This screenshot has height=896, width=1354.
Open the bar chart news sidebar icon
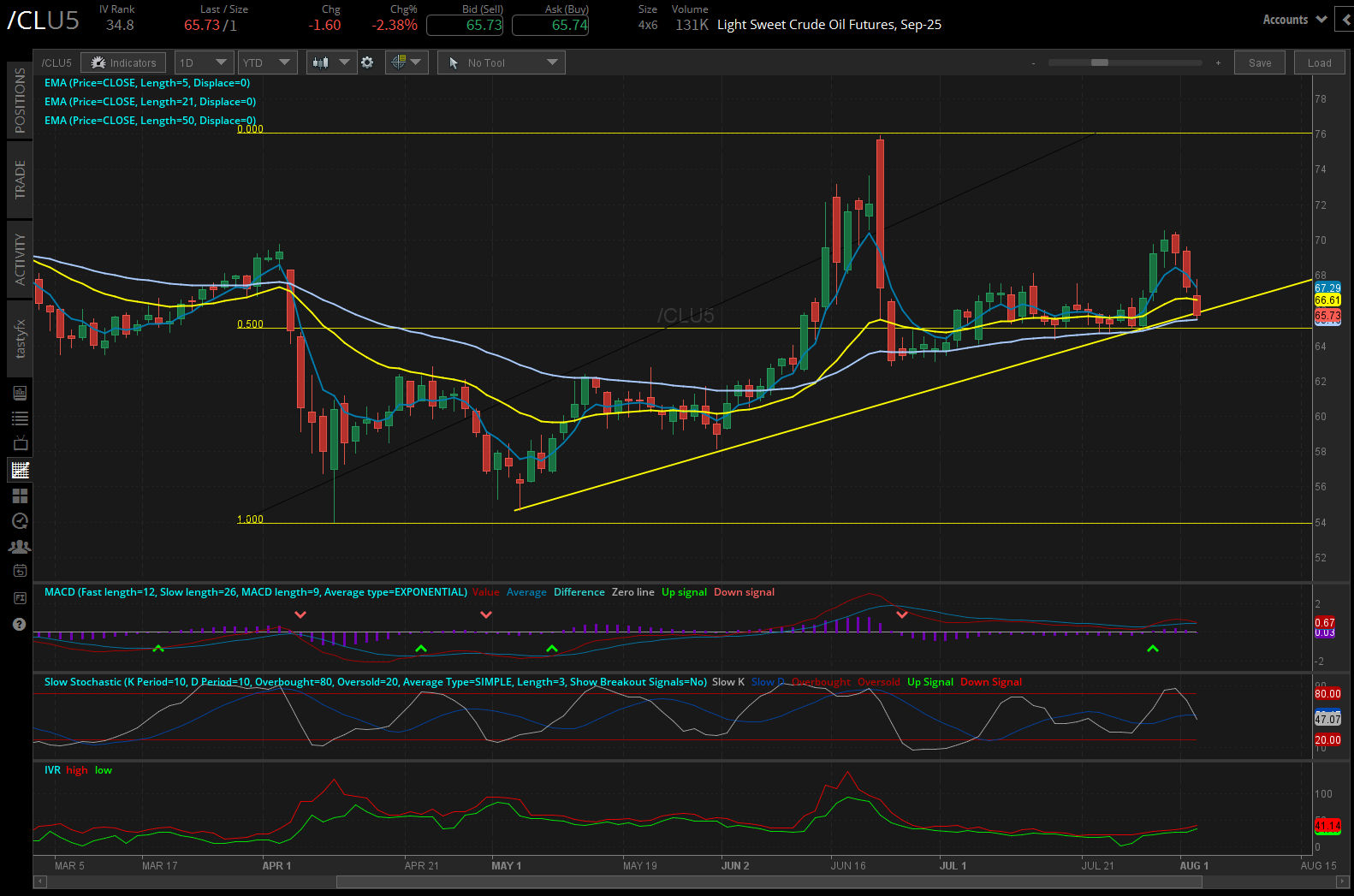coord(20,393)
